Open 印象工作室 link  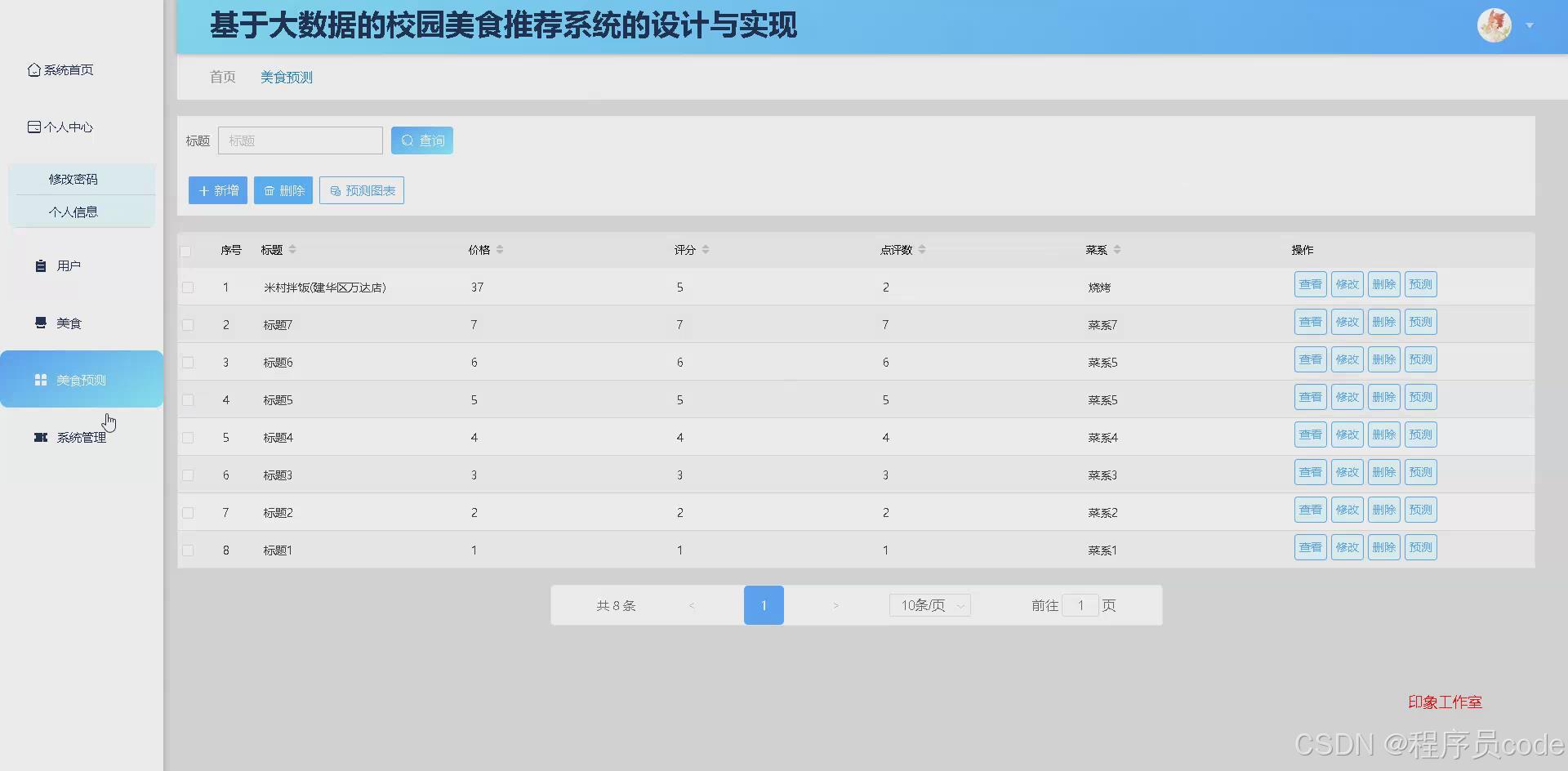tap(1444, 701)
